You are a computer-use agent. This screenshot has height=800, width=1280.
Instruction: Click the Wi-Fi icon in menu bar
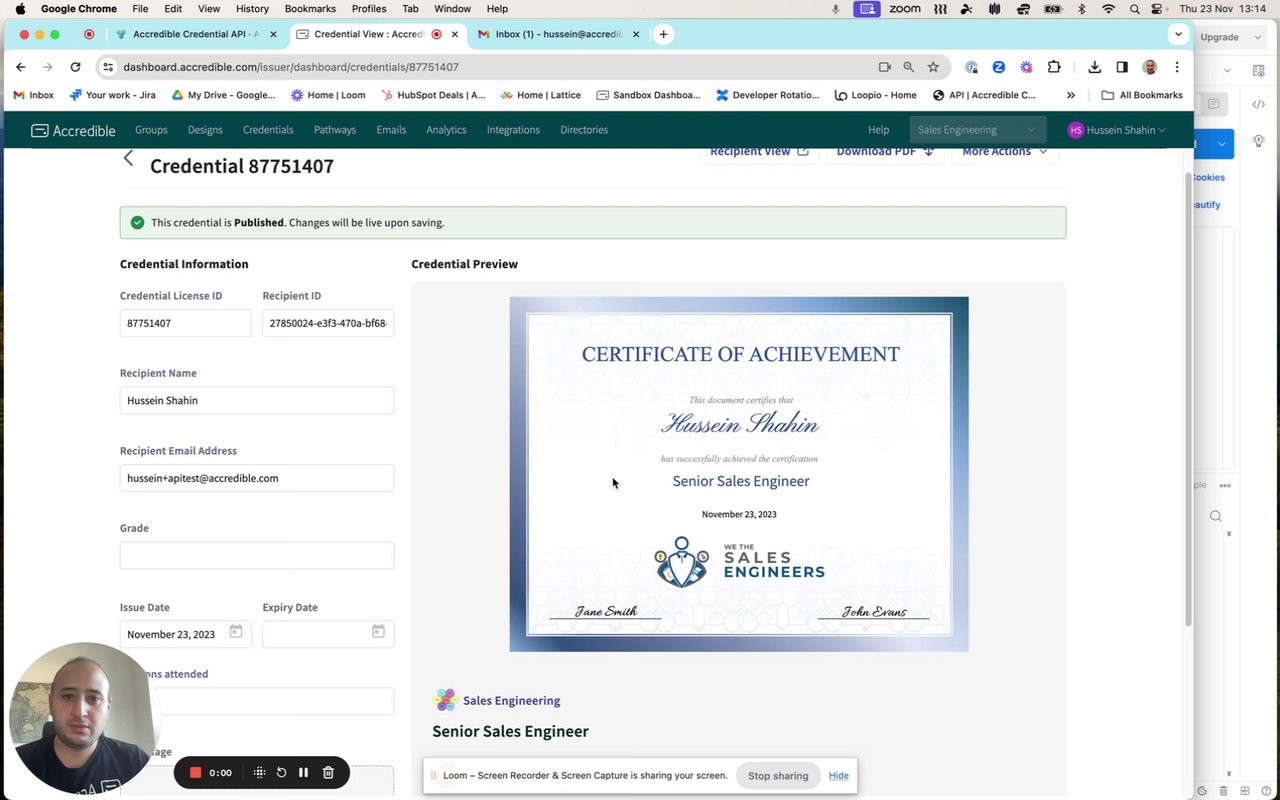coord(1108,9)
